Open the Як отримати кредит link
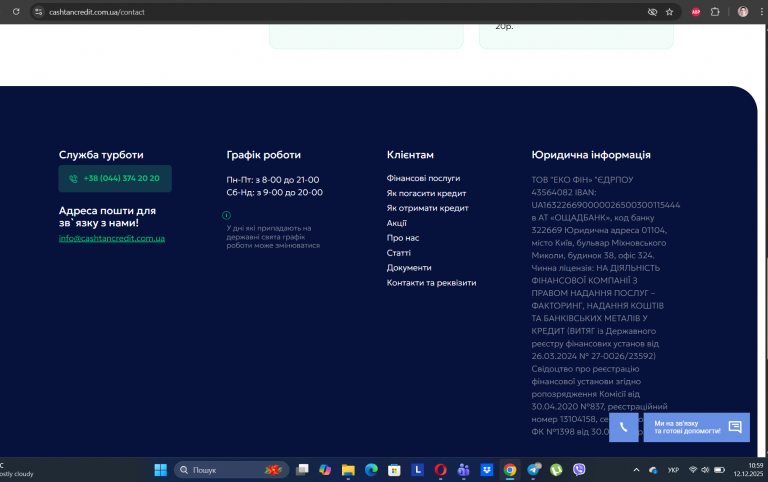Image resolution: width=768 pixels, height=482 pixels. [428, 208]
